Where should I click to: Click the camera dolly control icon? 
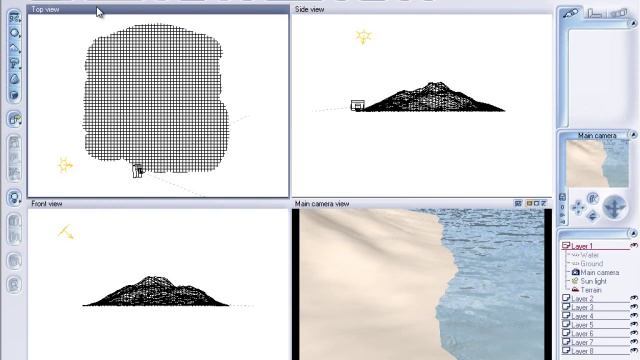click(x=593, y=215)
